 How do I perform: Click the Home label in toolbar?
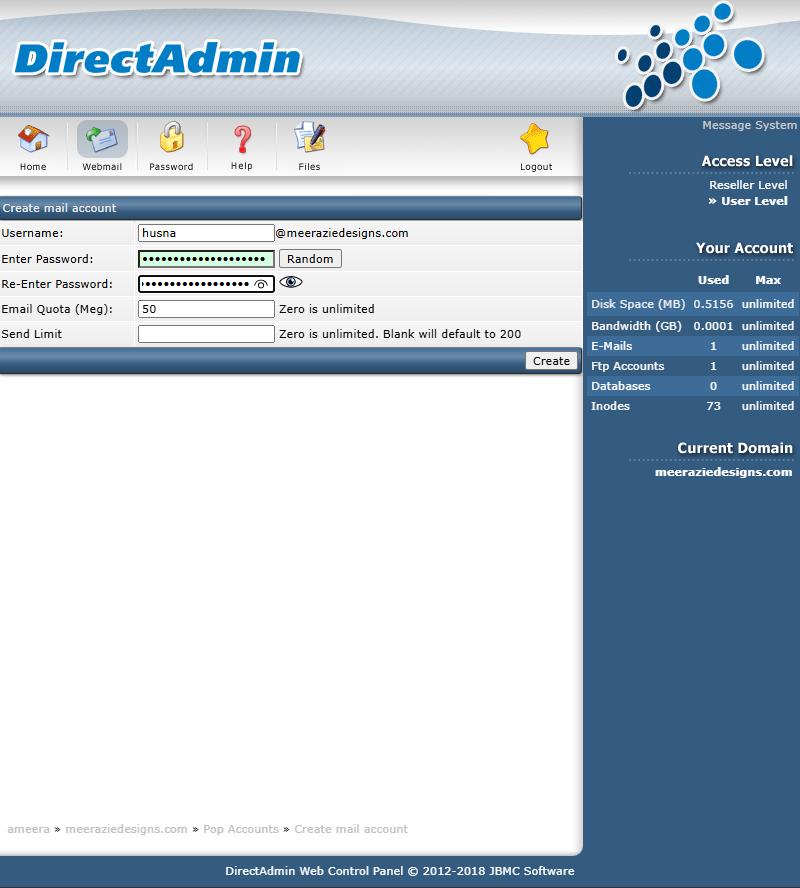[33, 166]
